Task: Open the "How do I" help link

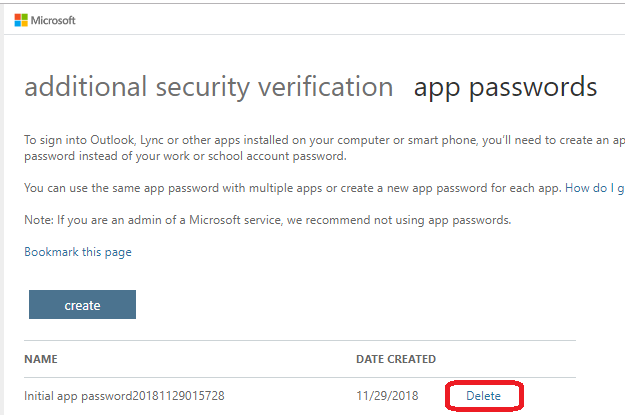Action: [x=594, y=187]
